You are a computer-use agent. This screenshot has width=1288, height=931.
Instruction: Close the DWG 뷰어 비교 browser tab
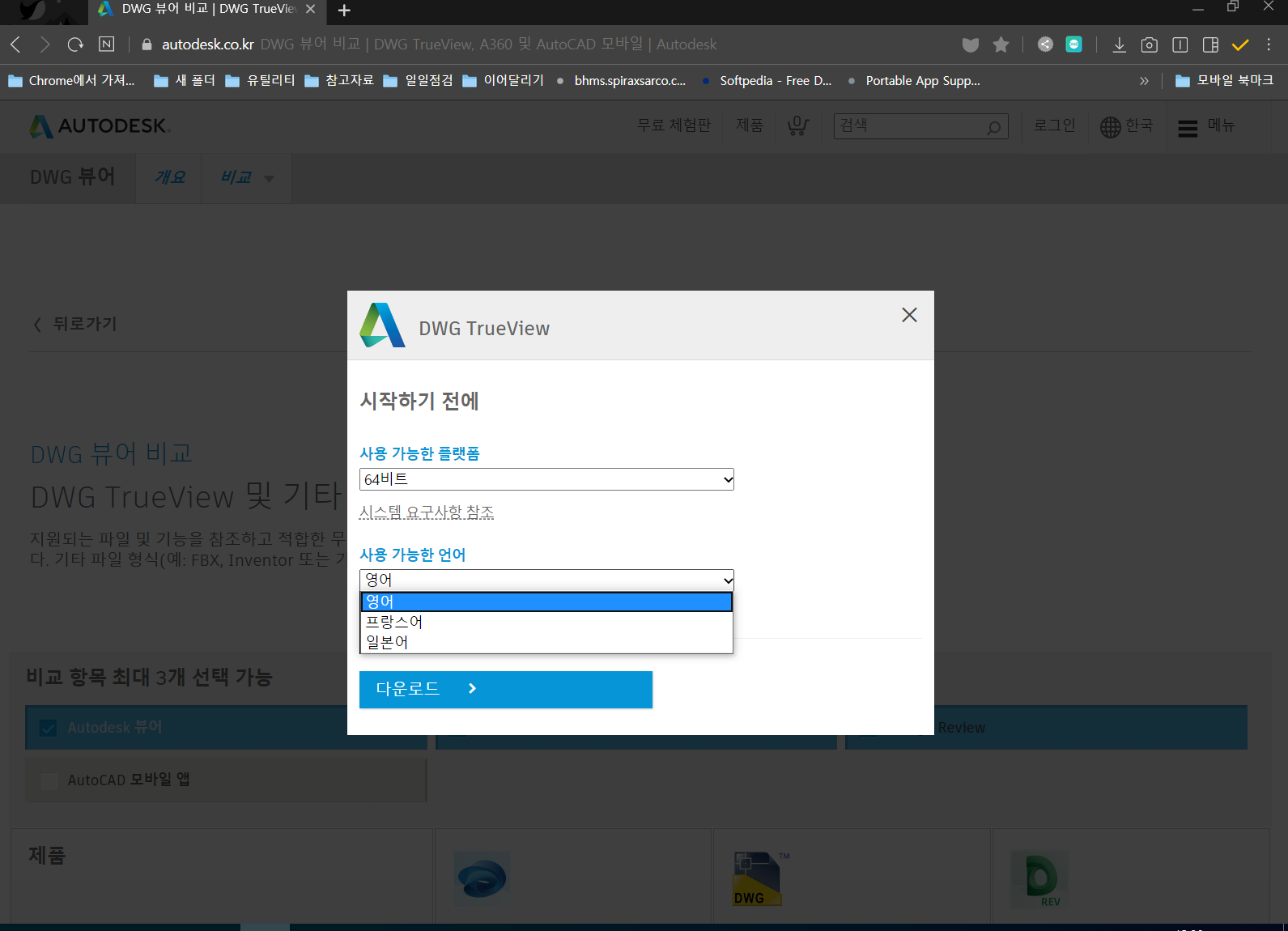point(310,9)
